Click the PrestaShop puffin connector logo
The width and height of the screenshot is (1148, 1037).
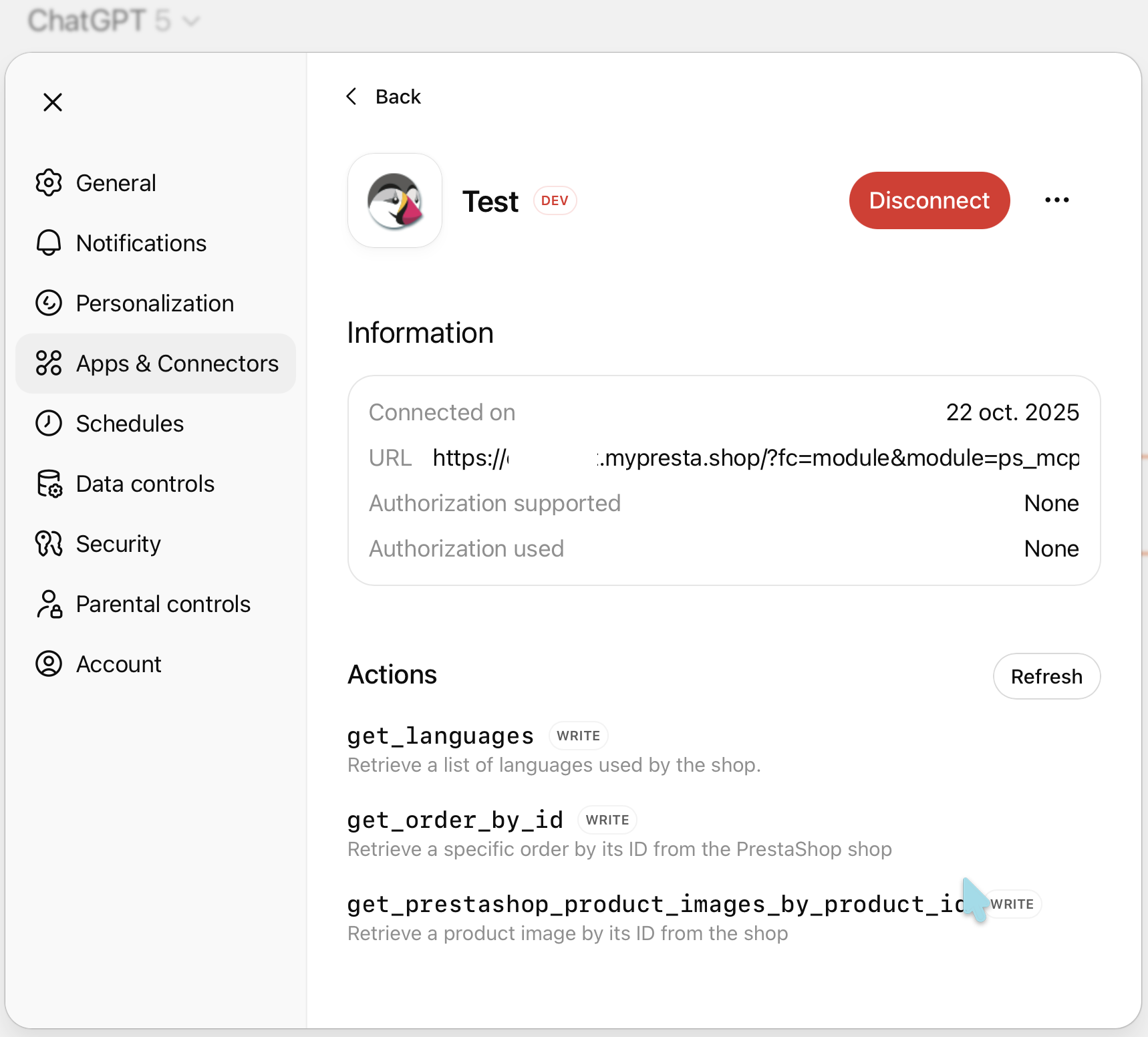395,200
